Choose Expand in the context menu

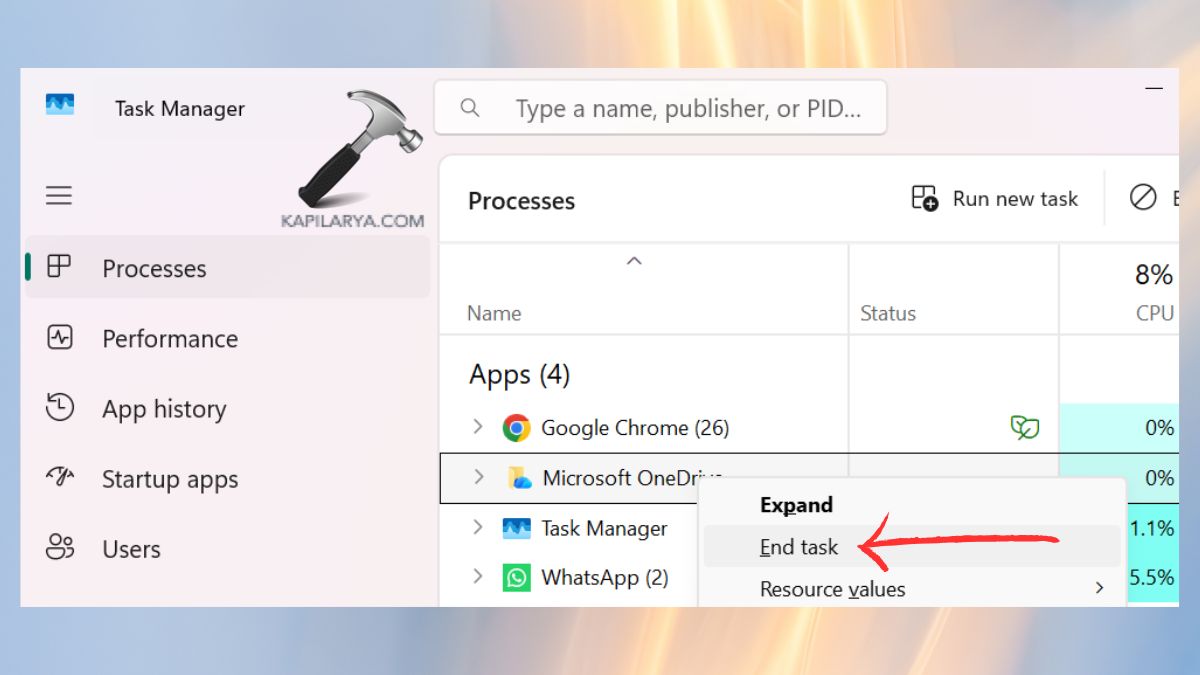(x=796, y=505)
